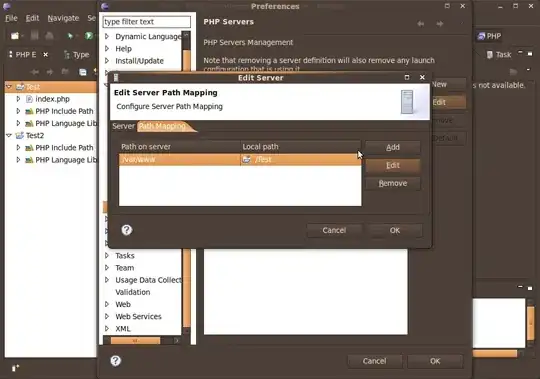This screenshot has height=379, width=540.
Task: Select Web in the preferences tree
Action: [x=123, y=304]
